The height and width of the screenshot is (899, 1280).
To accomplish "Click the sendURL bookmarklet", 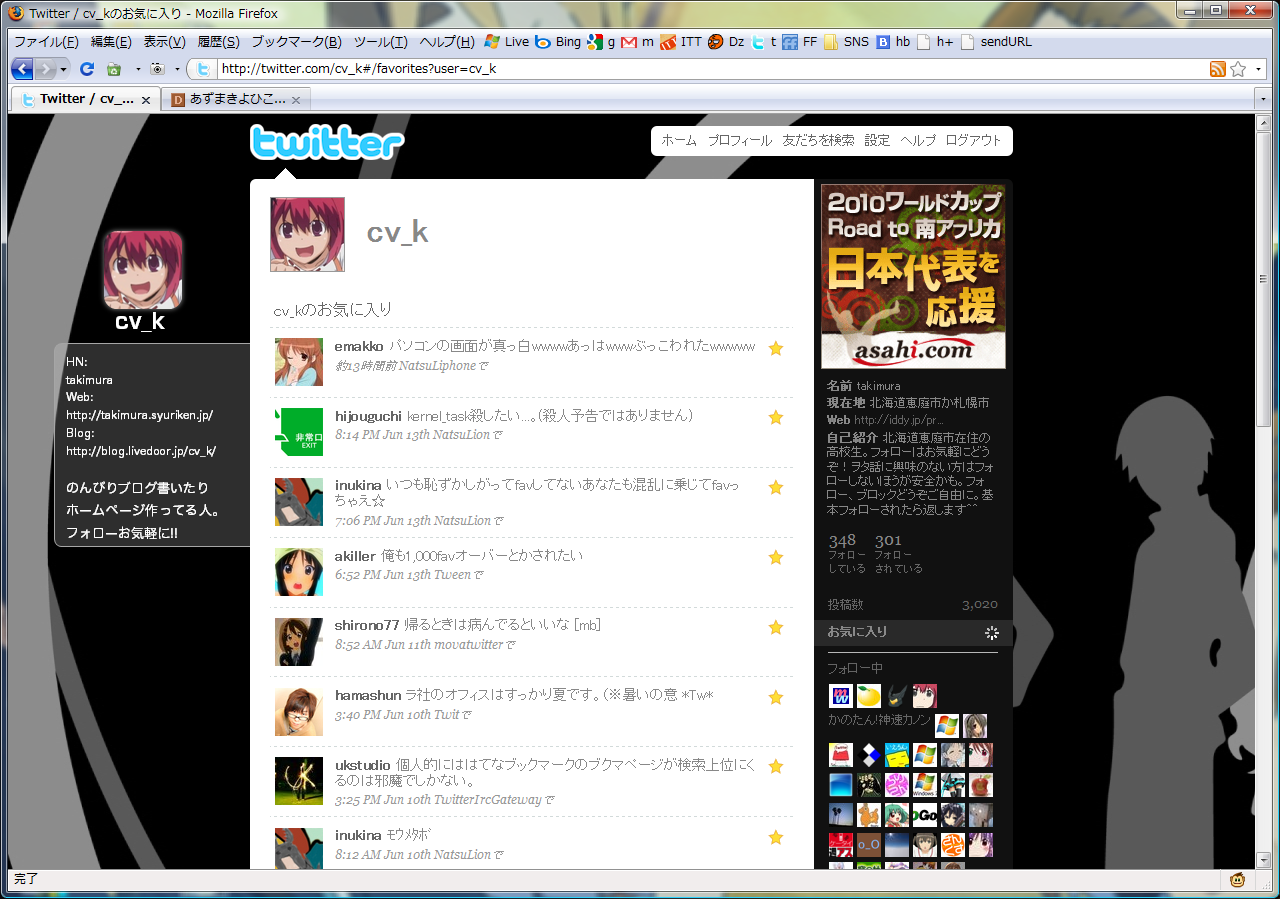I will tap(996, 42).
